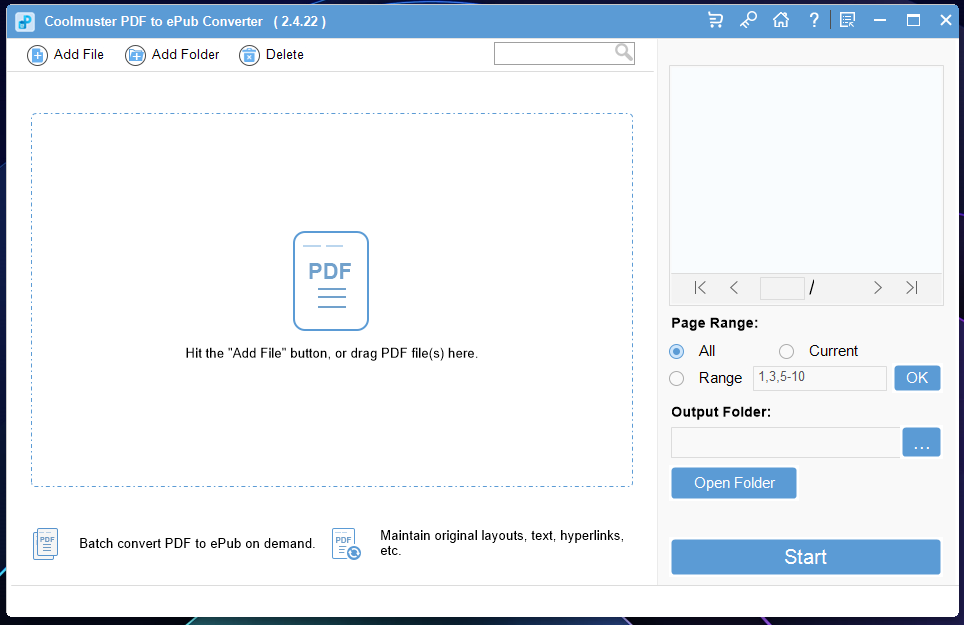This screenshot has width=964, height=625.
Task: Browse output folder with ellipsis button
Action: [x=921, y=442]
